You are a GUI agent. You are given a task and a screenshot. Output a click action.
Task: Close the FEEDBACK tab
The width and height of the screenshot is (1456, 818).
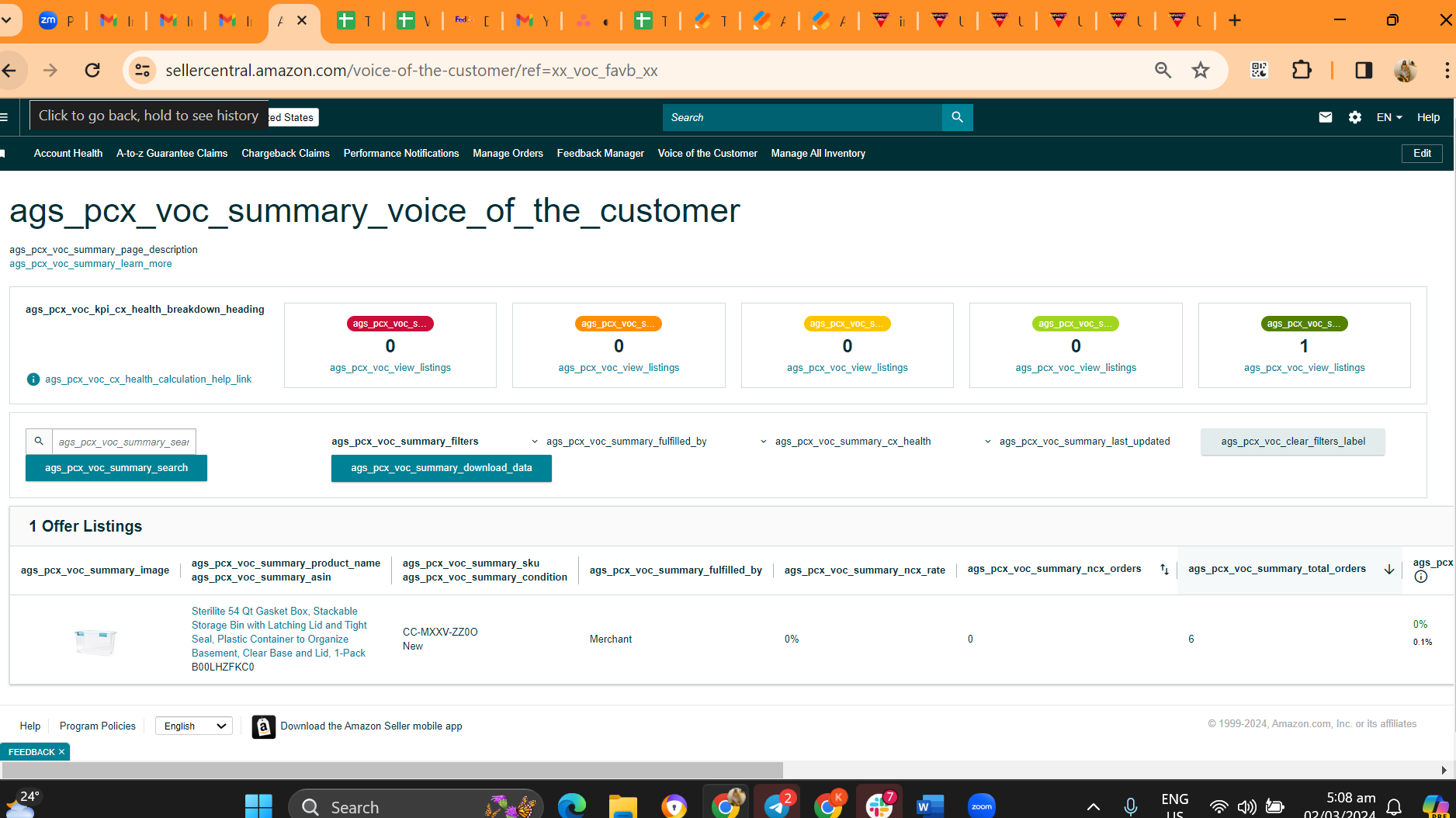click(61, 752)
